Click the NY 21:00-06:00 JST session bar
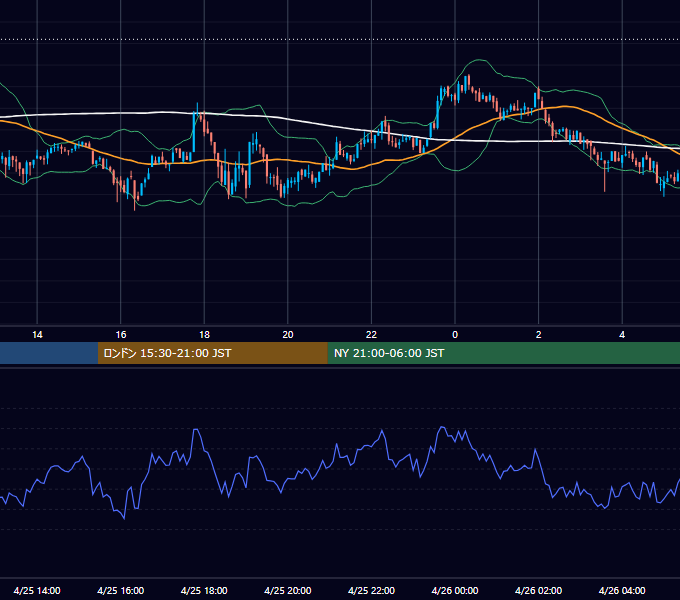680x600 pixels. coord(503,353)
